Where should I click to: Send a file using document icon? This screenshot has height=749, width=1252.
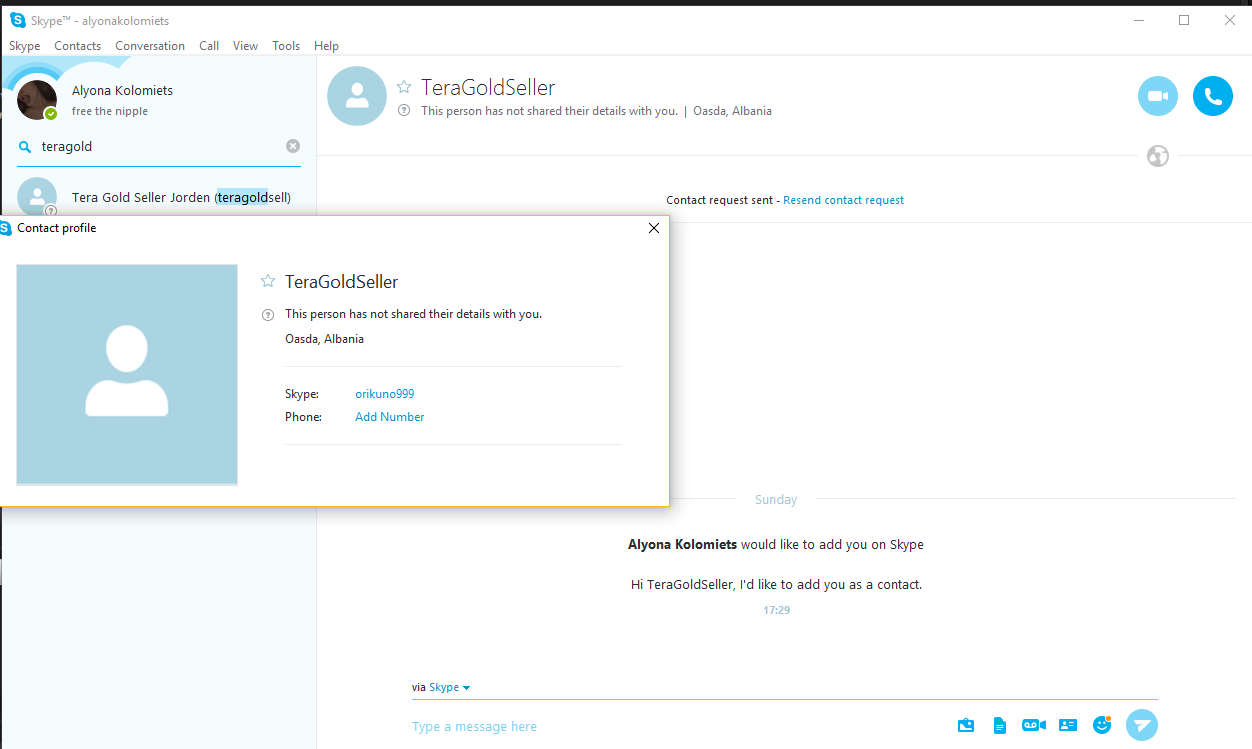coord(999,725)
